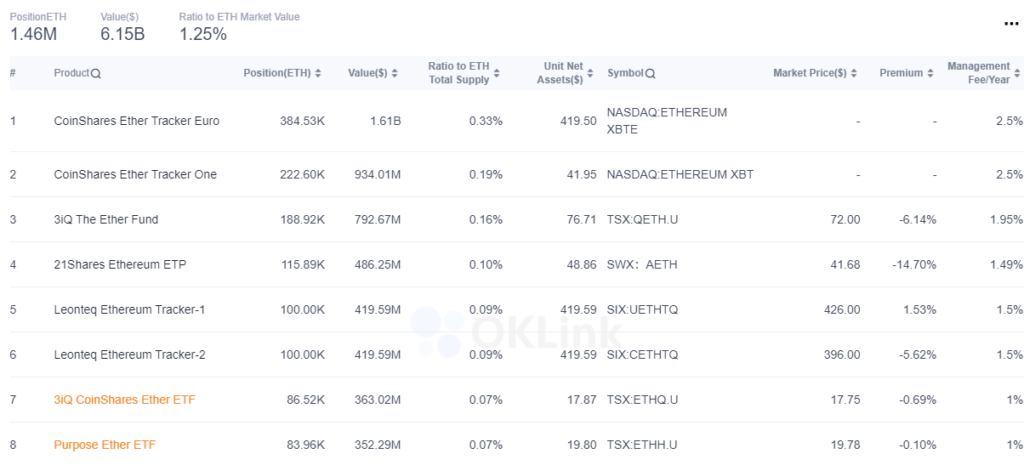Click the 3iQ The Ether Fund entry

tap(106, 219)
